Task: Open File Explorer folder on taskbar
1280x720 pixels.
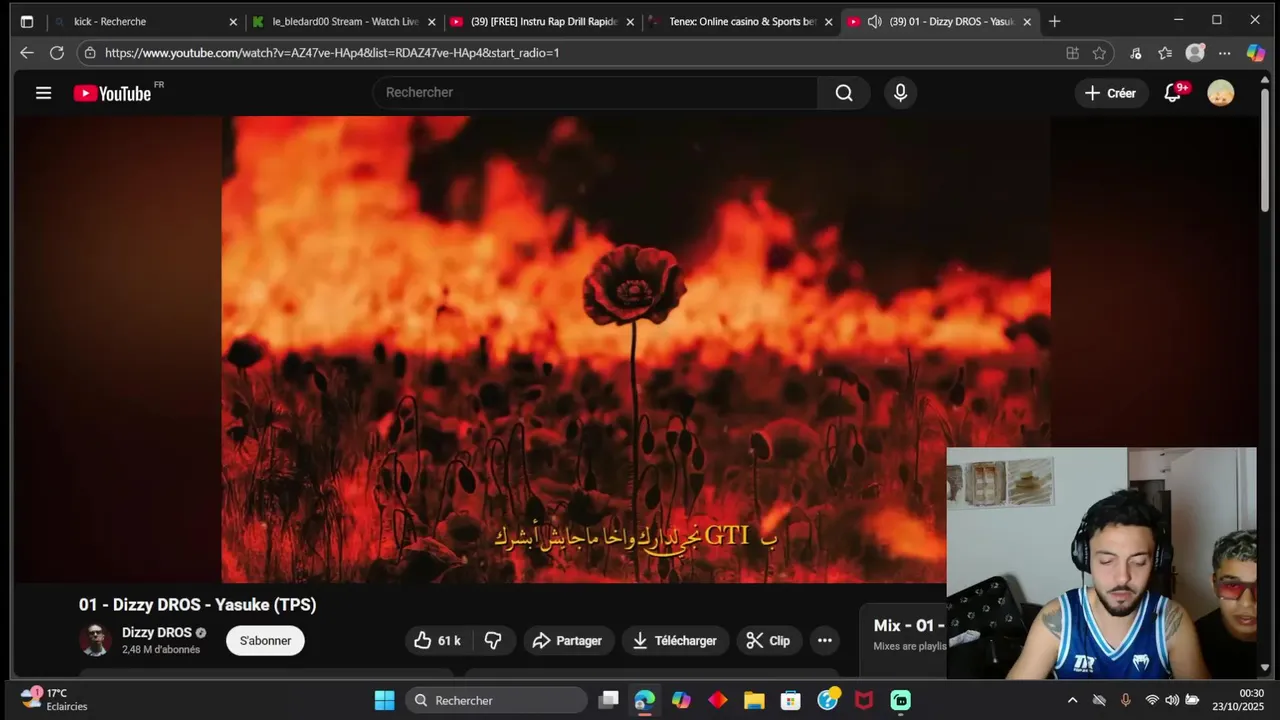Action: click(754, 700)
